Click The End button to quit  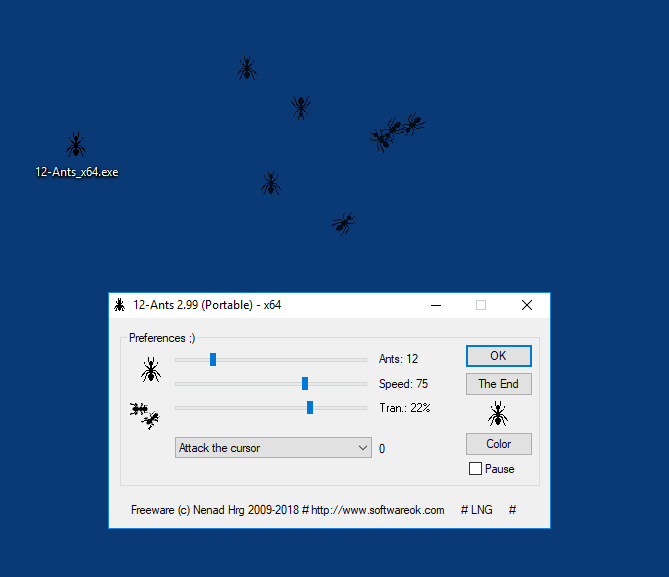click(498, 384)
